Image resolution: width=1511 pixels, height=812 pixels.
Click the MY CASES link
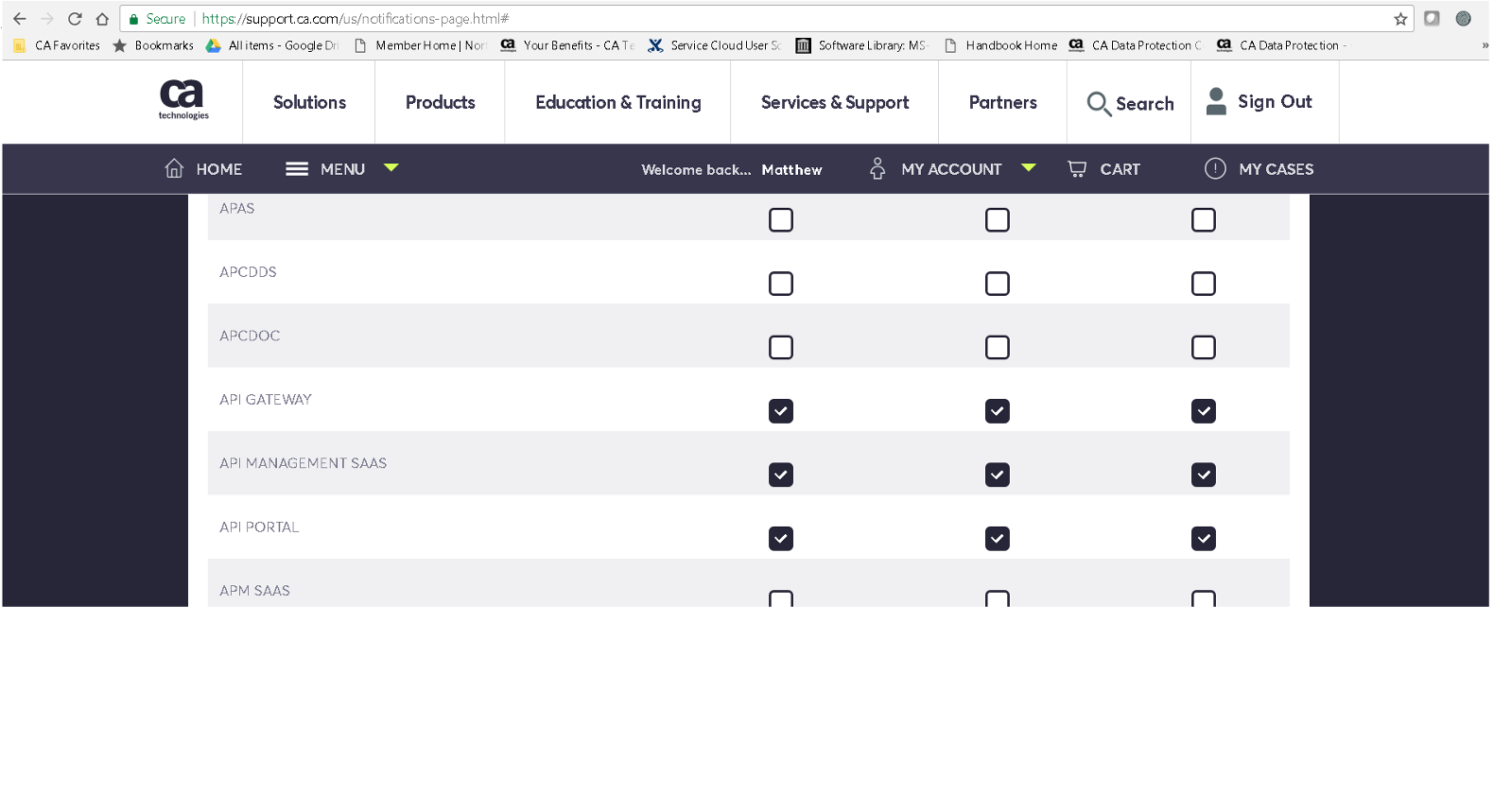1277,169
